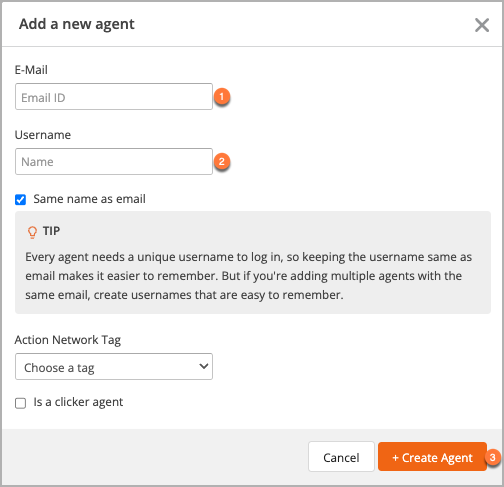Uncheck Same name as email checkbox
Image resolution: width=504 pixels, height=487 pixels.
coord(20,200)
